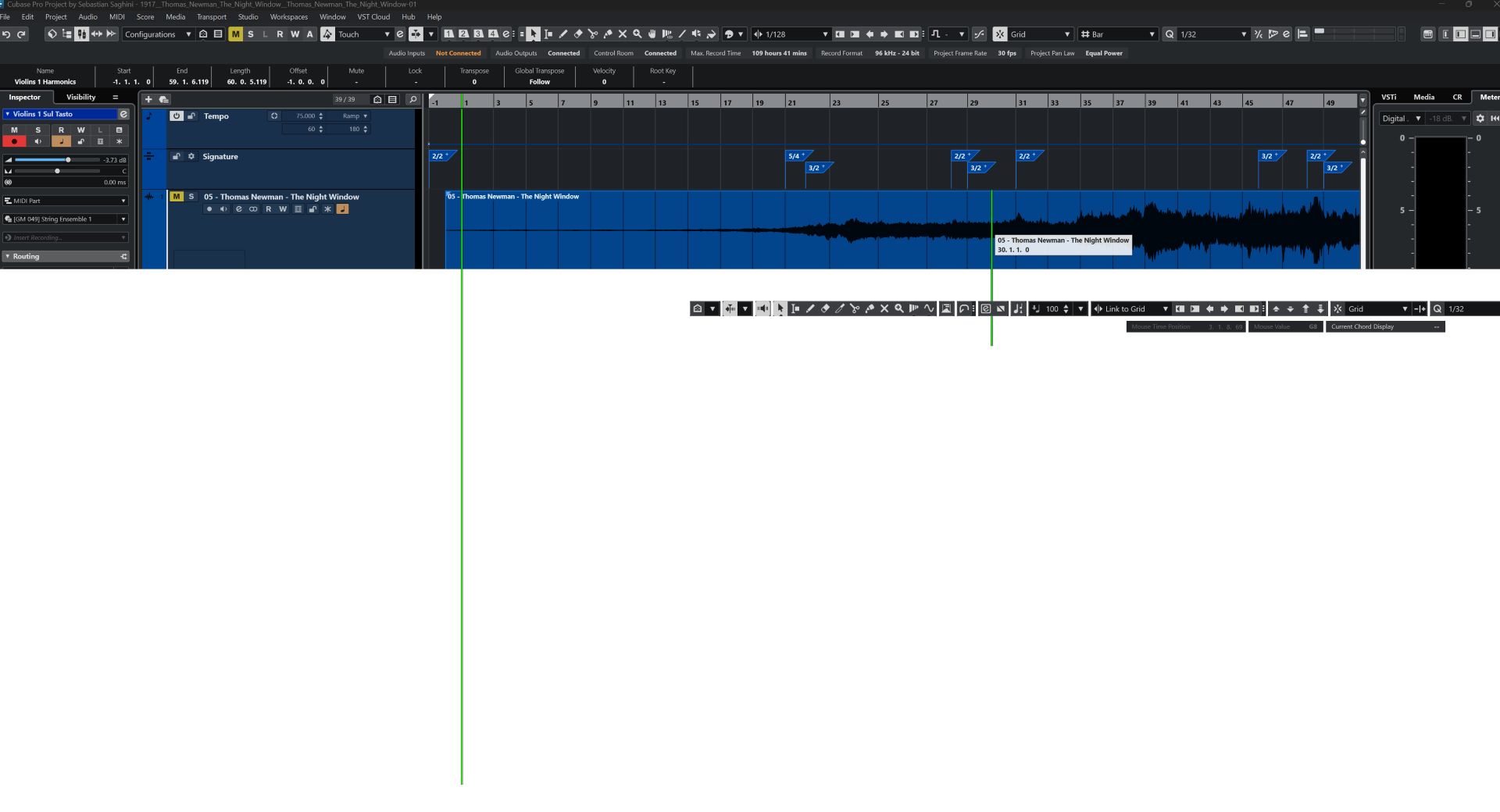The image size is (1500, 812).
Task: Select the Erase tool in main toolbar
Action: click(x=578, y=34)
